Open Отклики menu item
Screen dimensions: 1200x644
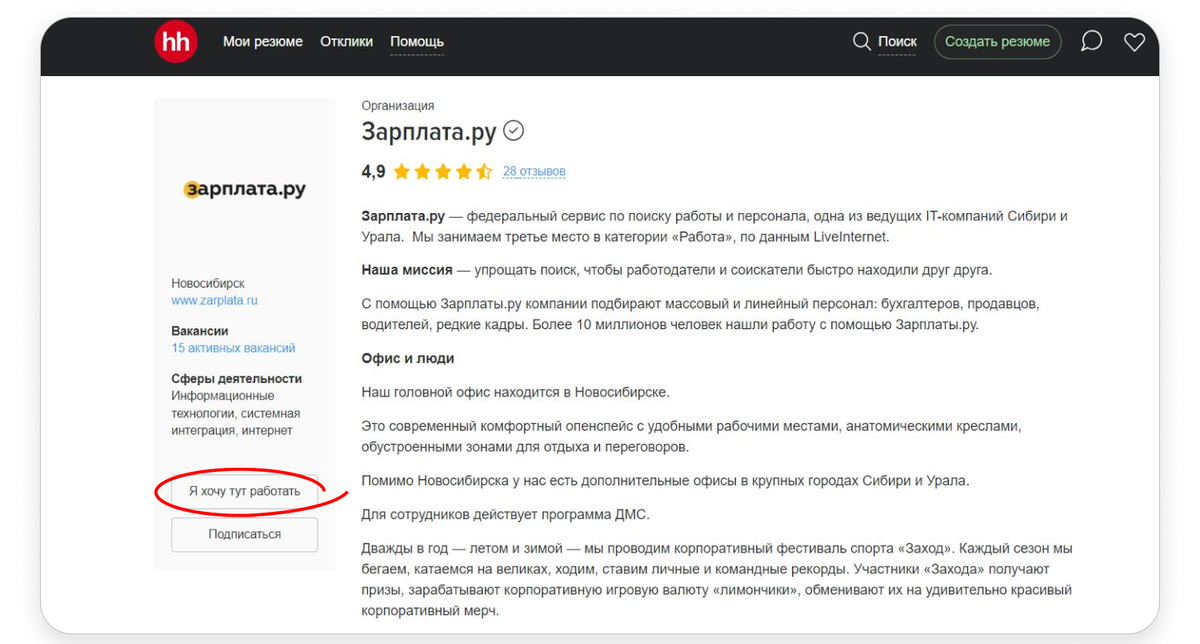[x=346, y=41]
